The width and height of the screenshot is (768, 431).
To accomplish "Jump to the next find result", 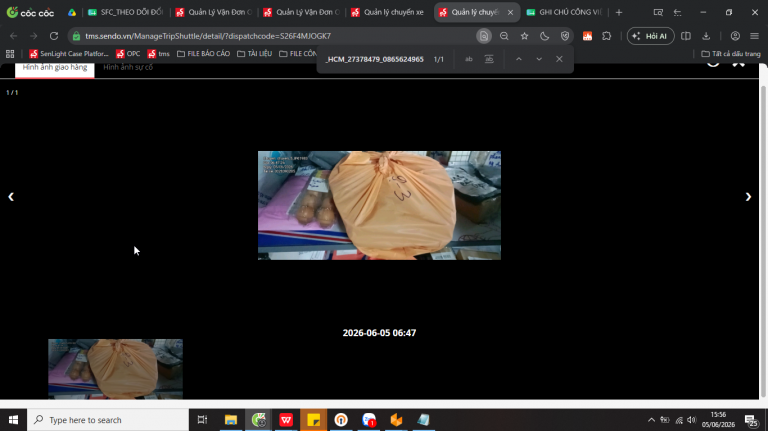I will (x=539, y=59).
